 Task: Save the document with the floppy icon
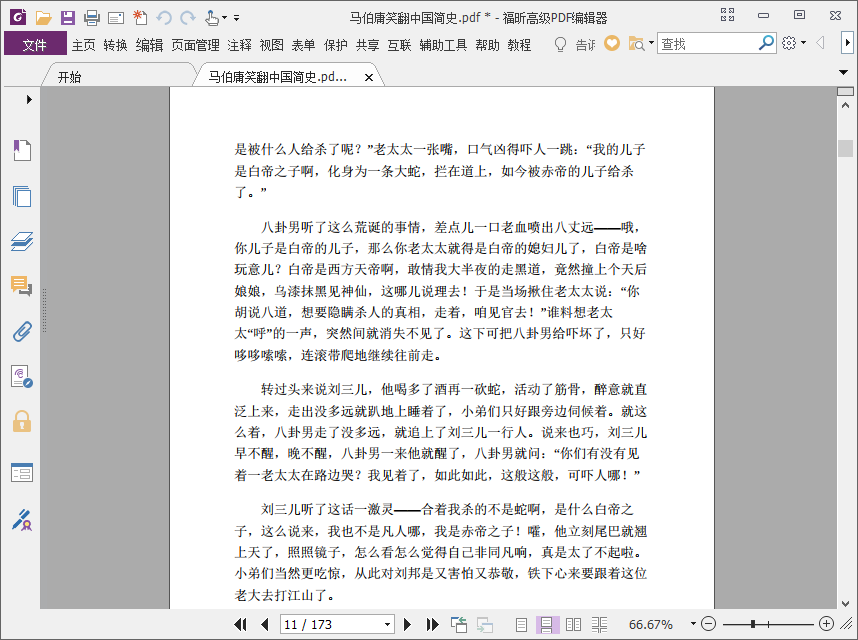[68, 18]
